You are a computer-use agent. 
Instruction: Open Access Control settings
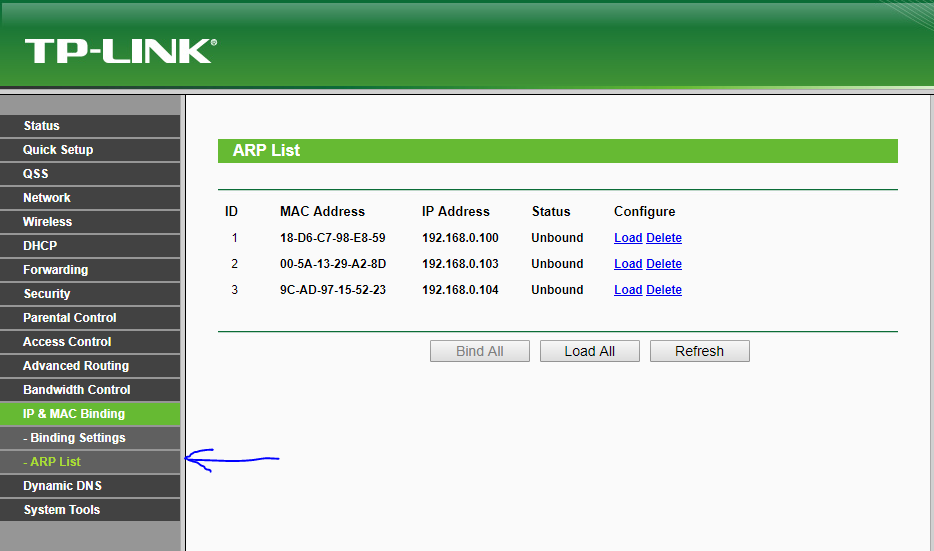pyautogui.click(x=90, y=342)
